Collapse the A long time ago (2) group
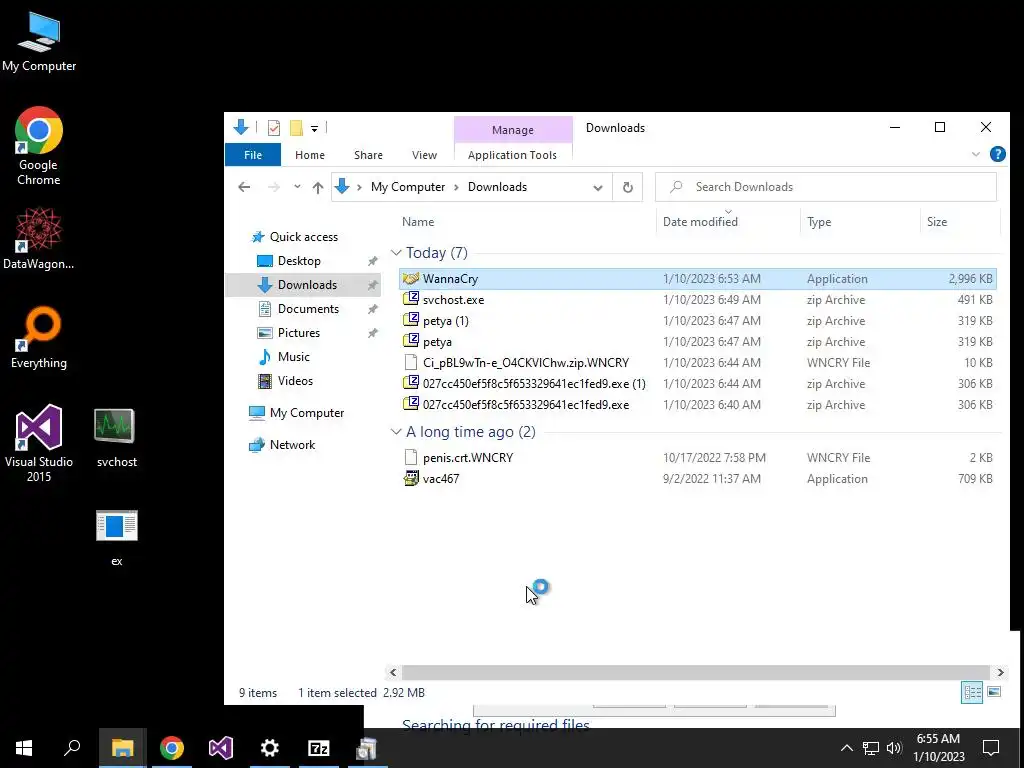 (x=396, y=432)
